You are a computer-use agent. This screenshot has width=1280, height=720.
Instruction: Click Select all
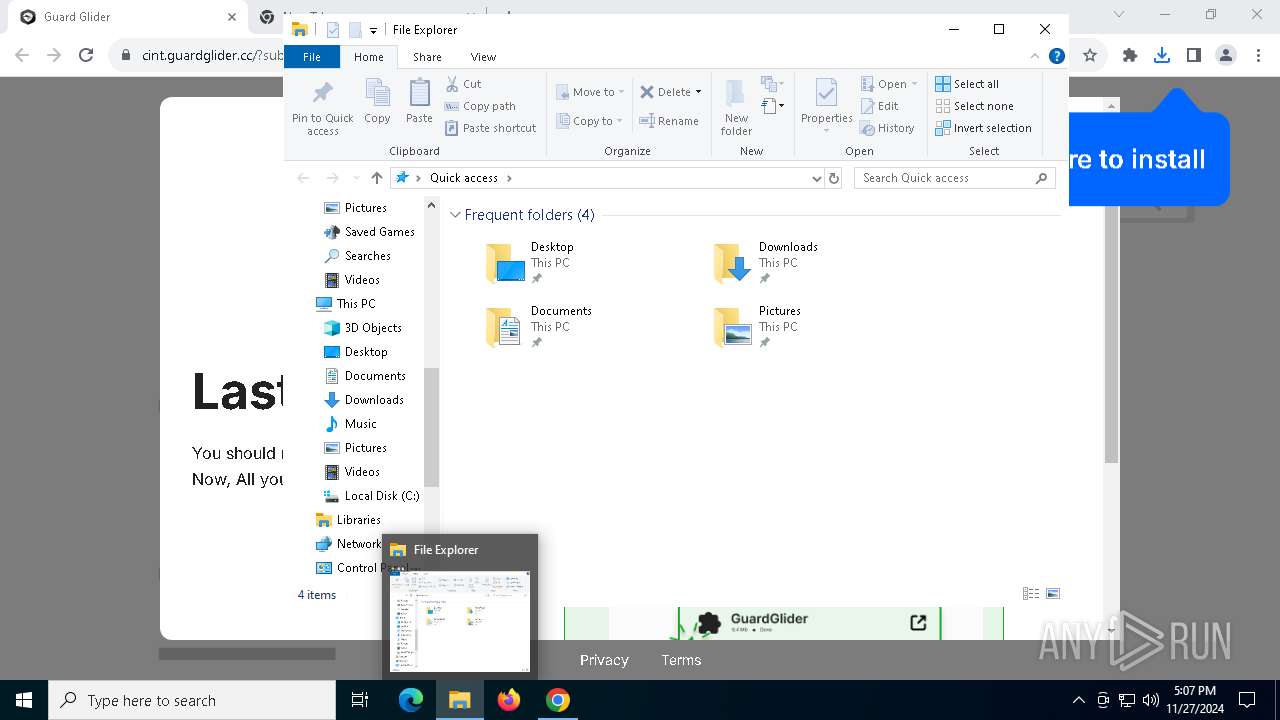[967, 84]
